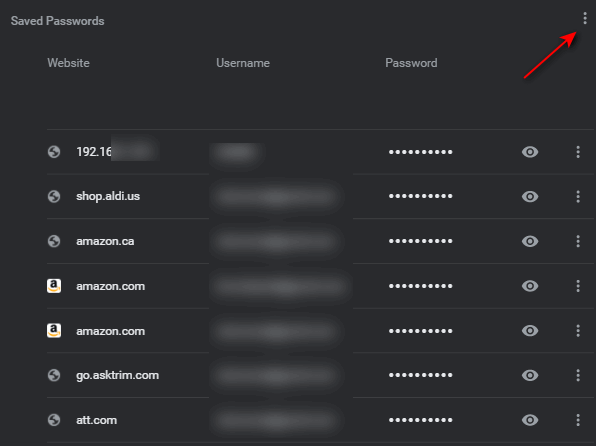596x446 pixels.
Task: Open more actions for shop.aldi.us
Action: [x=578, y=197]
